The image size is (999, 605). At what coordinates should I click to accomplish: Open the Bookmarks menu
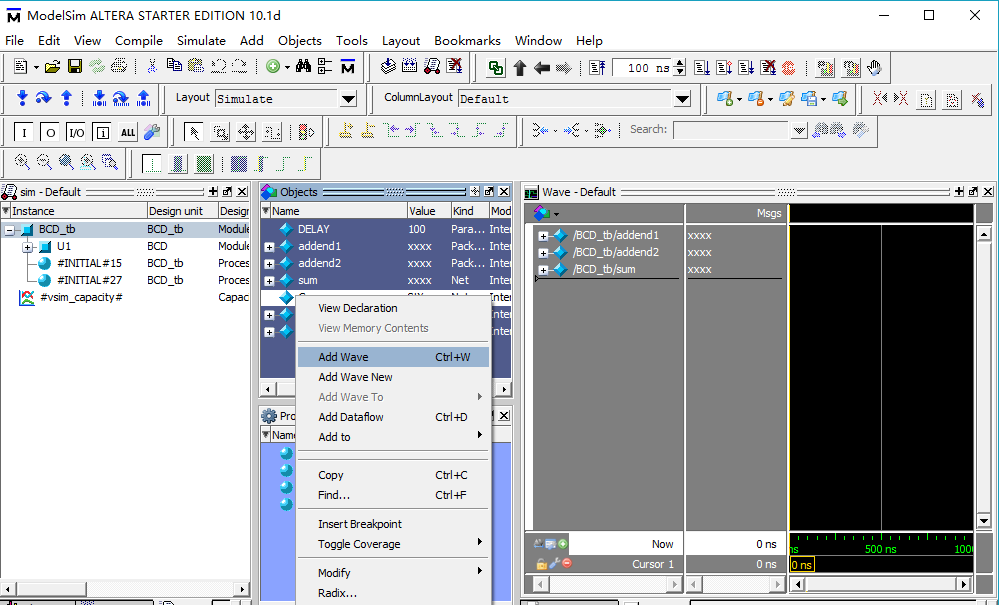[x=468, y=41]
